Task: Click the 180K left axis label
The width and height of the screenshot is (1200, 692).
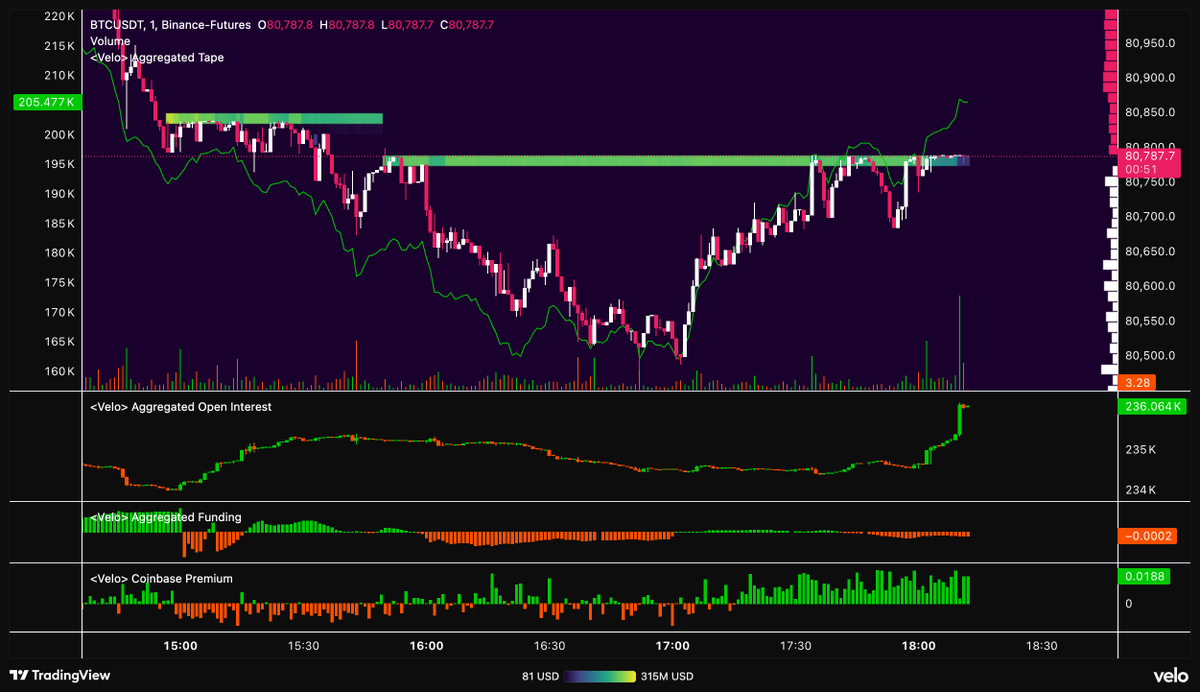Action: (59, 253)
